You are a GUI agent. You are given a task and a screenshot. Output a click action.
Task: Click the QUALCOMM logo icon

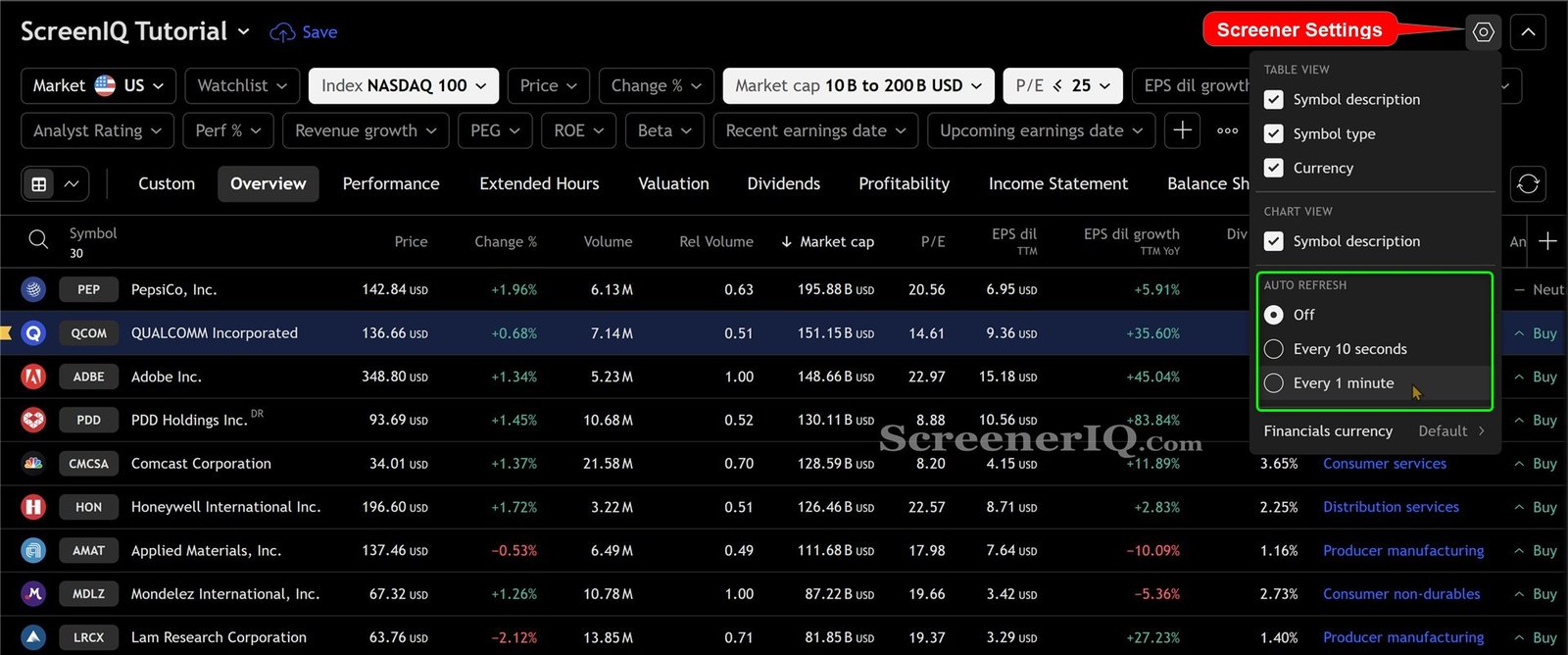click(33, 333)
